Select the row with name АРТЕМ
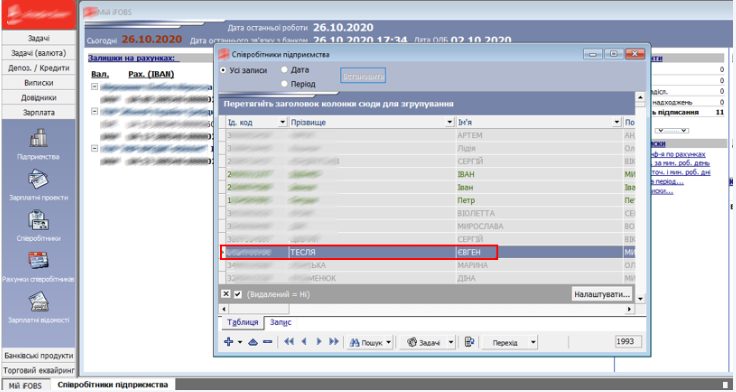This screenshot has height=392, width=736. pyautogui.click(x=427, y=136)
